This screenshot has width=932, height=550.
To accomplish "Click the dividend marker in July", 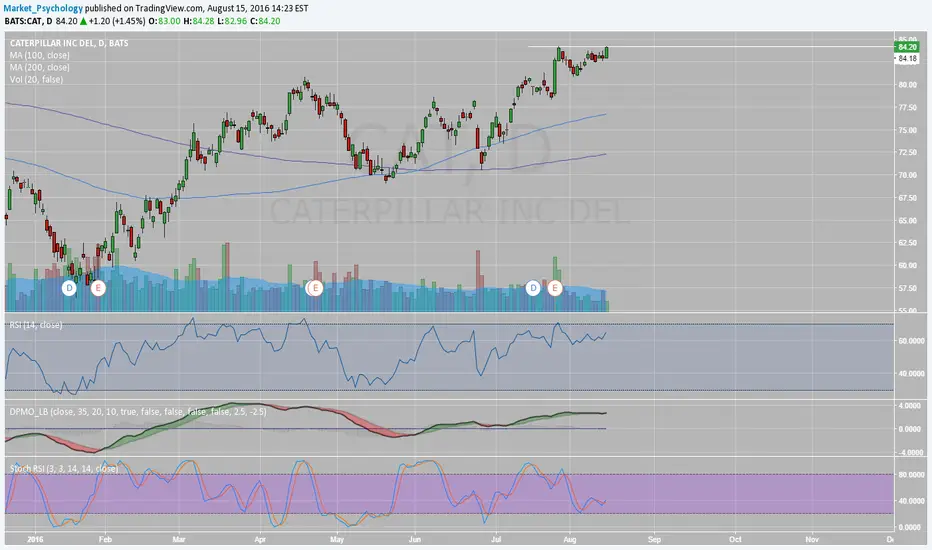I will (x=533, y=288).
